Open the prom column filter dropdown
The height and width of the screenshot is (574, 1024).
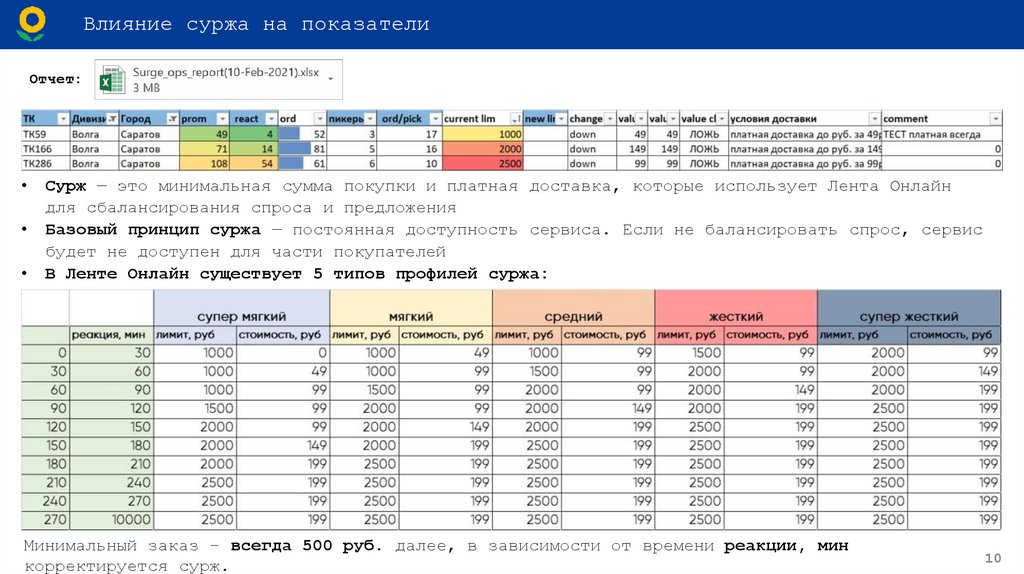(x=223, y=119)
